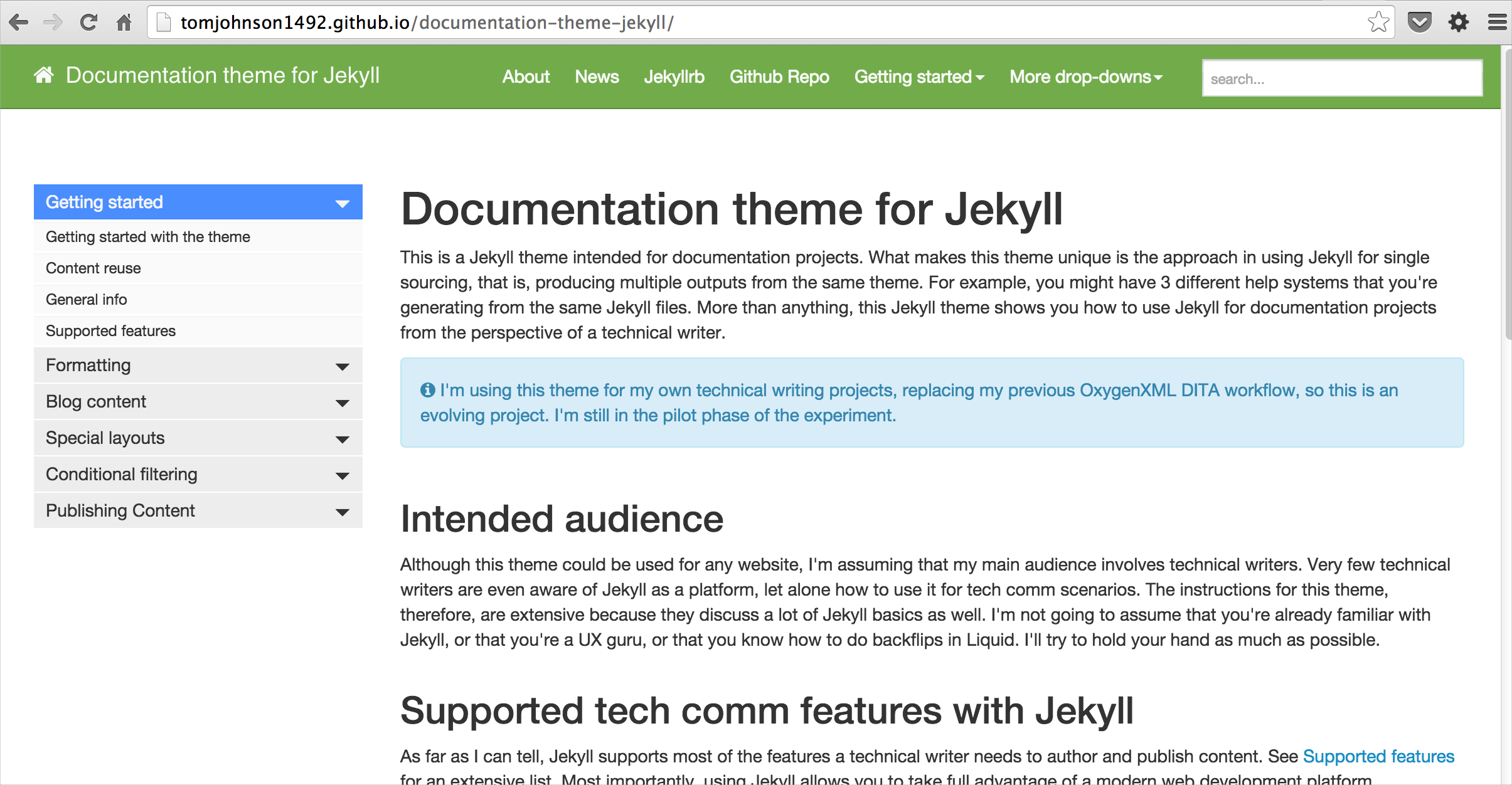Follow the Supported features link in text

click(1378, 756)
